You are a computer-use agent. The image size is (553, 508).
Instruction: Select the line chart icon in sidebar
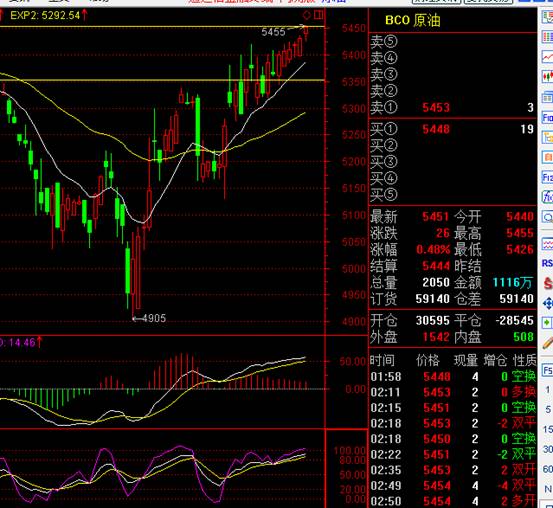[x=547, y=56]
